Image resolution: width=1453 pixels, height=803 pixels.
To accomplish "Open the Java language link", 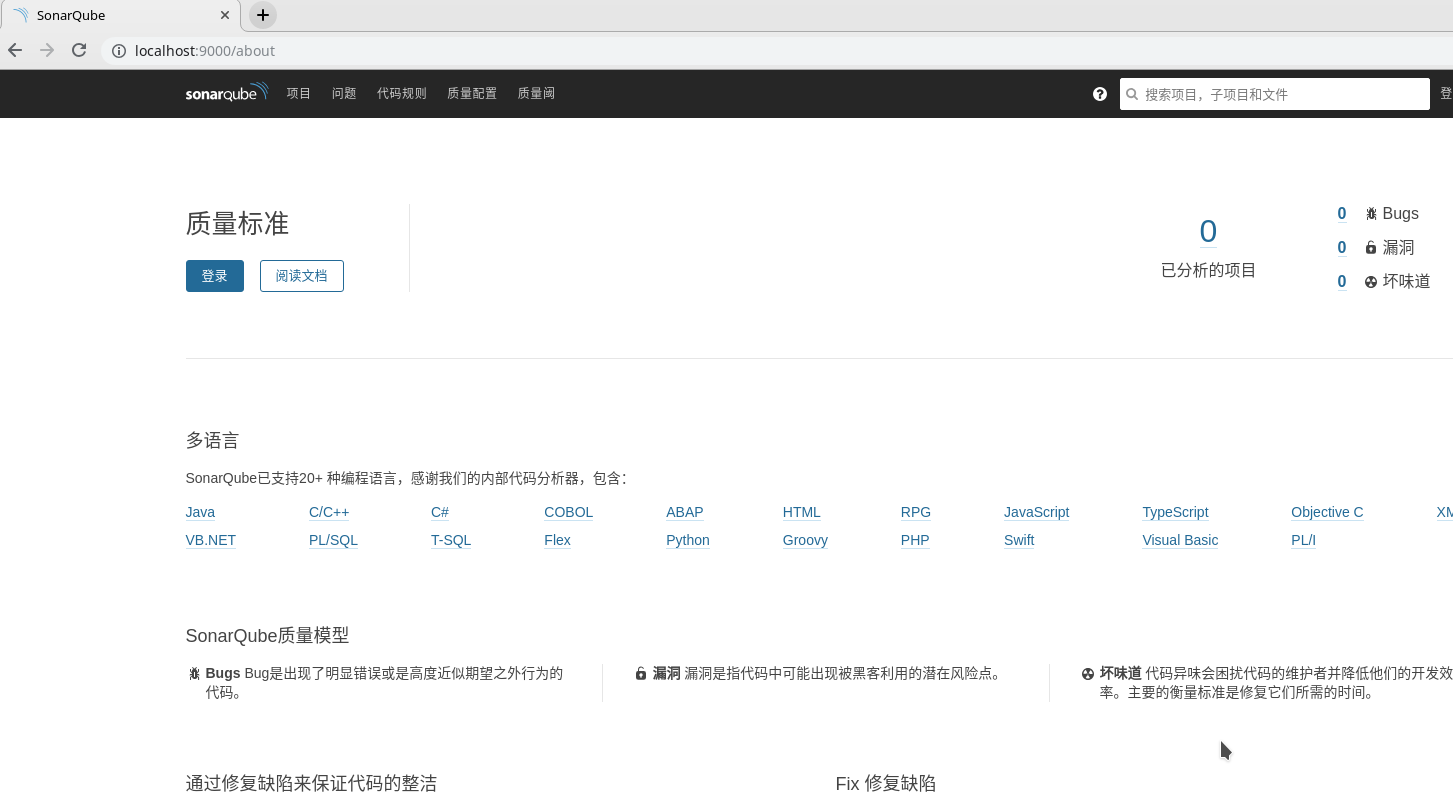I will pos(200,512).
